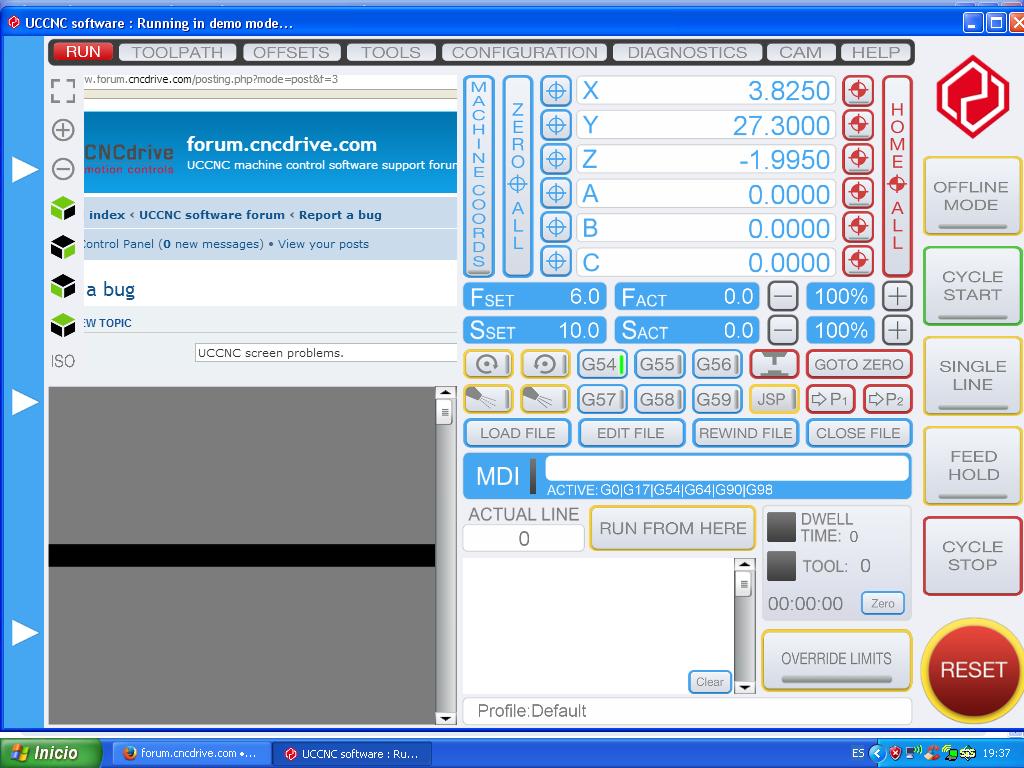1024x768 pixels.
Task: Toggle spindle counter-clockwise rotation button
Action: pyautogui.click(x=545, y=364)
